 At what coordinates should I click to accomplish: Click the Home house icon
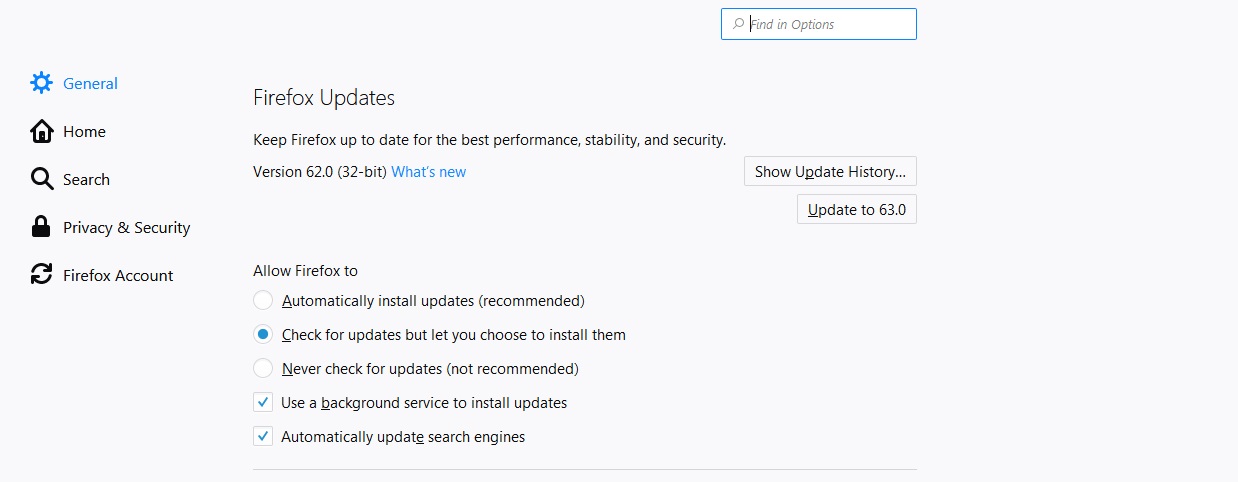coord(41,131)
